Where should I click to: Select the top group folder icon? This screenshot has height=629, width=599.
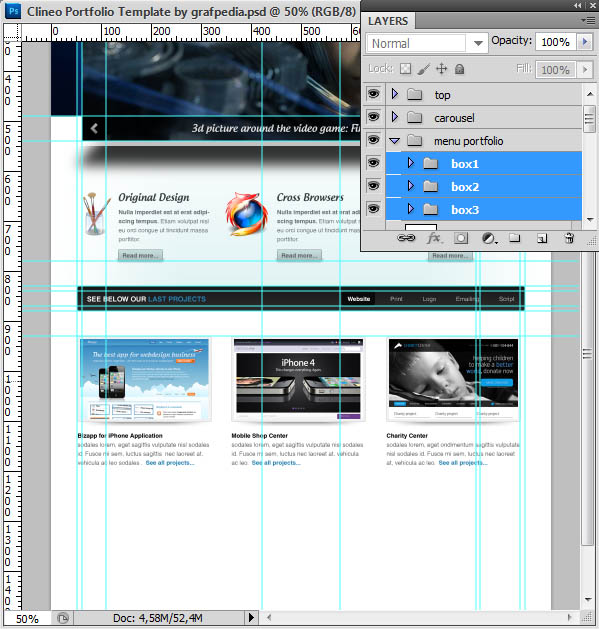click(x=414, y=95)
